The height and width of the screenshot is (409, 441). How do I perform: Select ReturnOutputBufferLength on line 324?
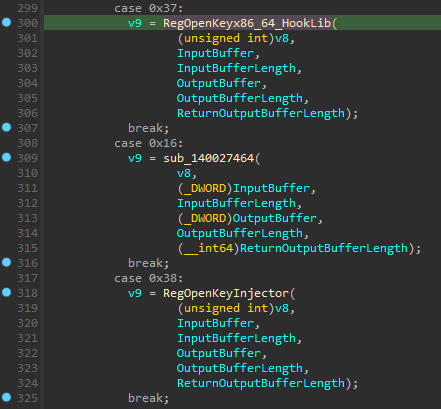pyautogui.click(x=261, y=383)
